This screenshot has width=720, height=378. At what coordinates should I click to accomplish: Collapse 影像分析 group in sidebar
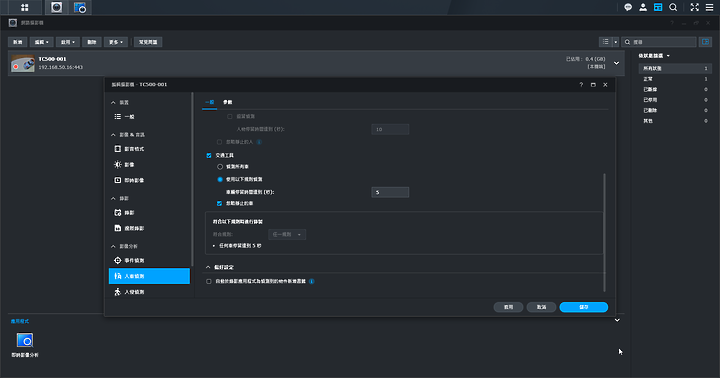[113, 246]
